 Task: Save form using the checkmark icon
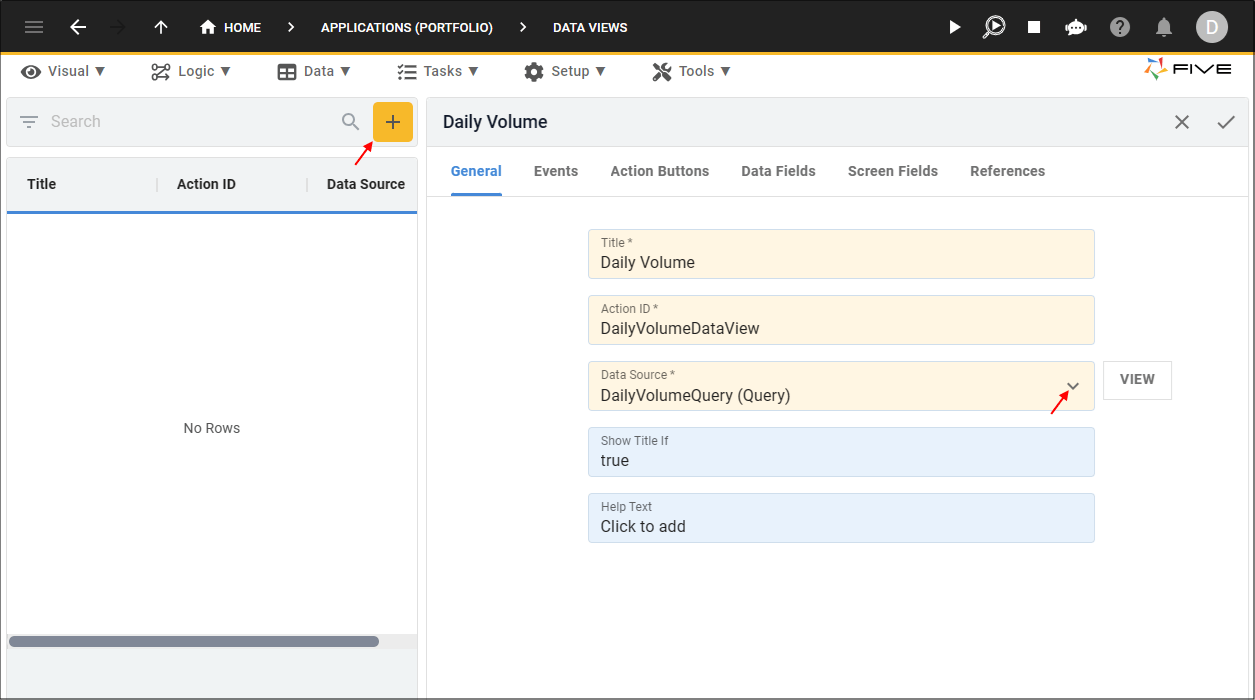(x=1226, y=122)
